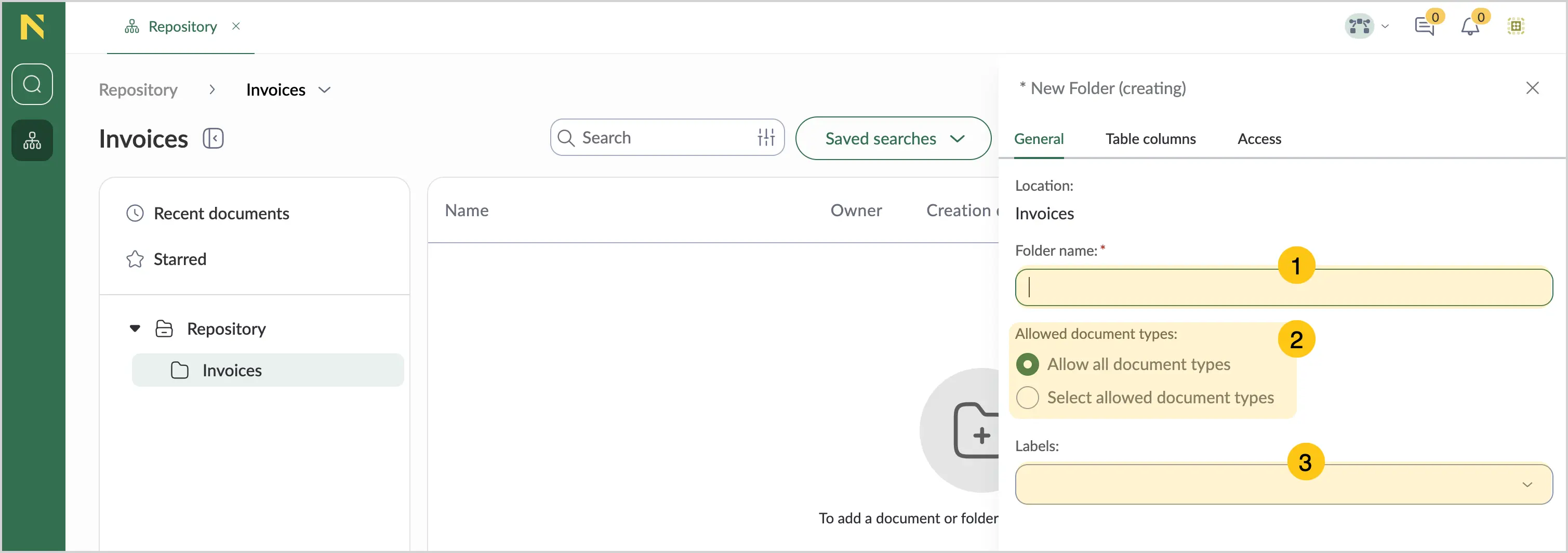Open the repository sidebar icon
Viewport: 1568px width, 553px height.
32,141
